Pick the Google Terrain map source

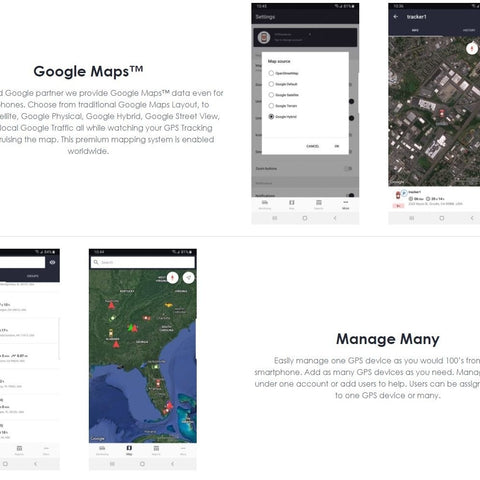click(x=283, y=106)
